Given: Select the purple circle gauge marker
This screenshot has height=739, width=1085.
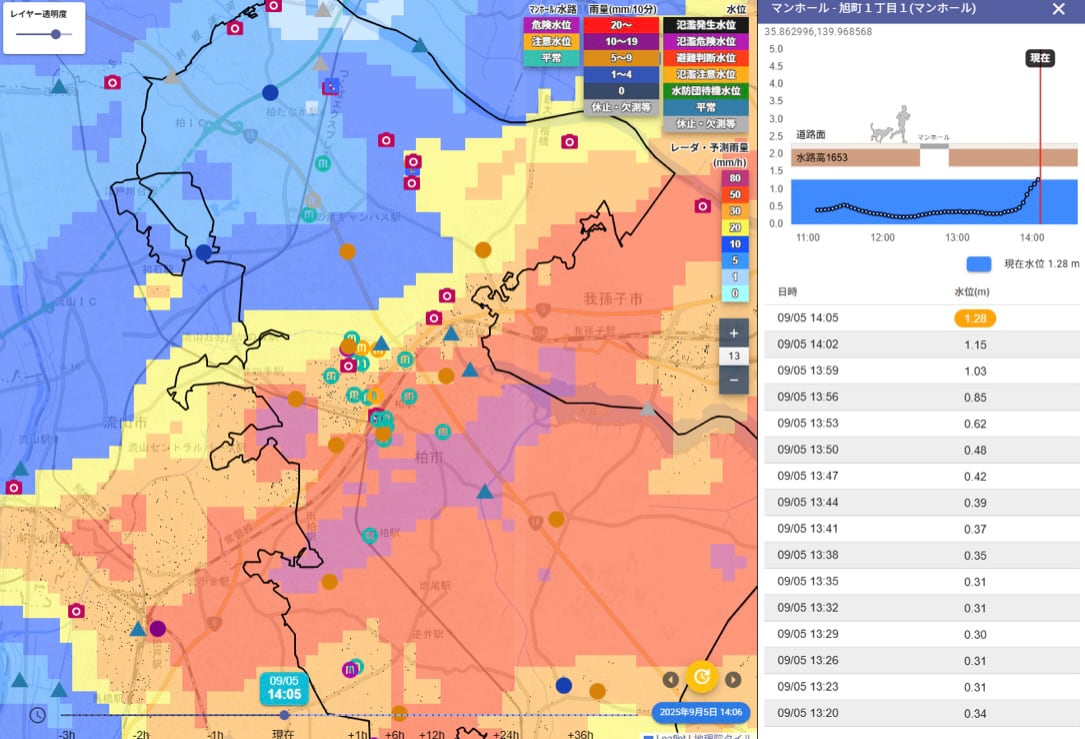Looking at the screenshot, I should coord(158,628).
